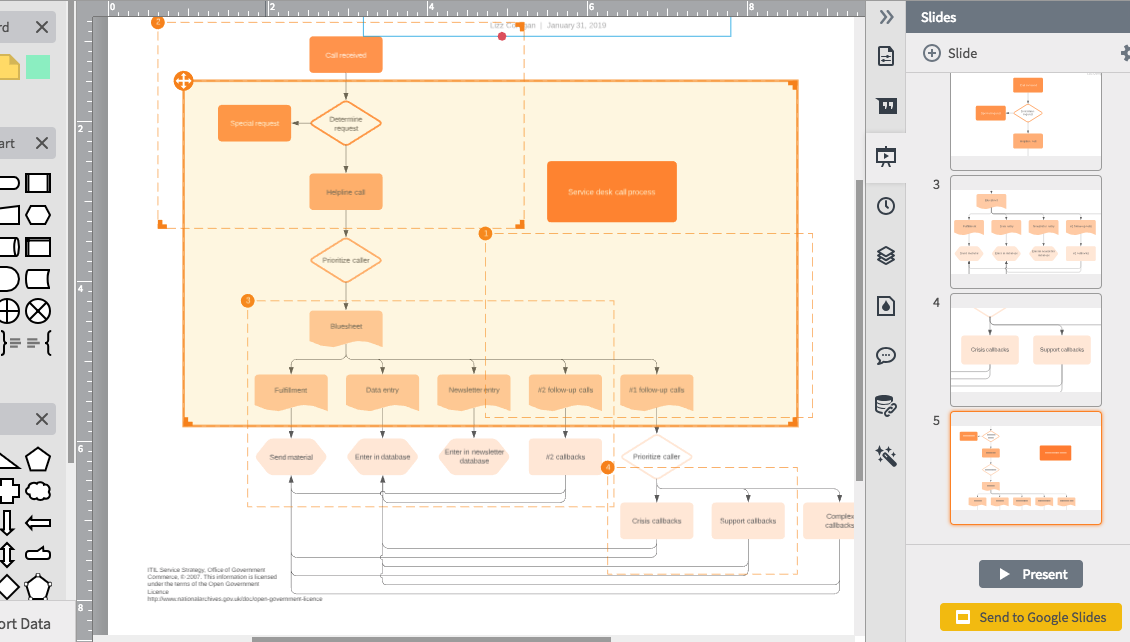1130x642 pixels.
Task: Select the pentagon shape
Action: coord(40,459)
